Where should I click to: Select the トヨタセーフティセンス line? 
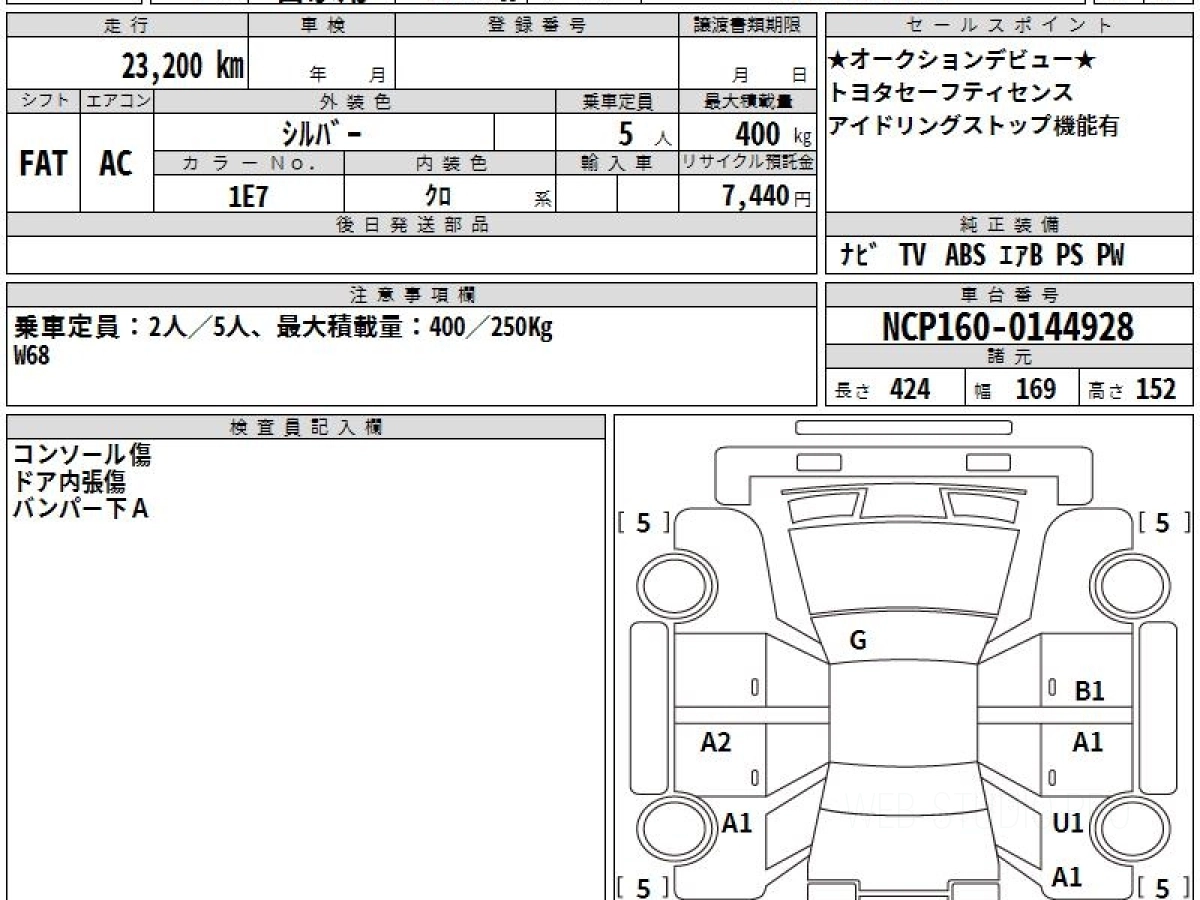point(951,94)
